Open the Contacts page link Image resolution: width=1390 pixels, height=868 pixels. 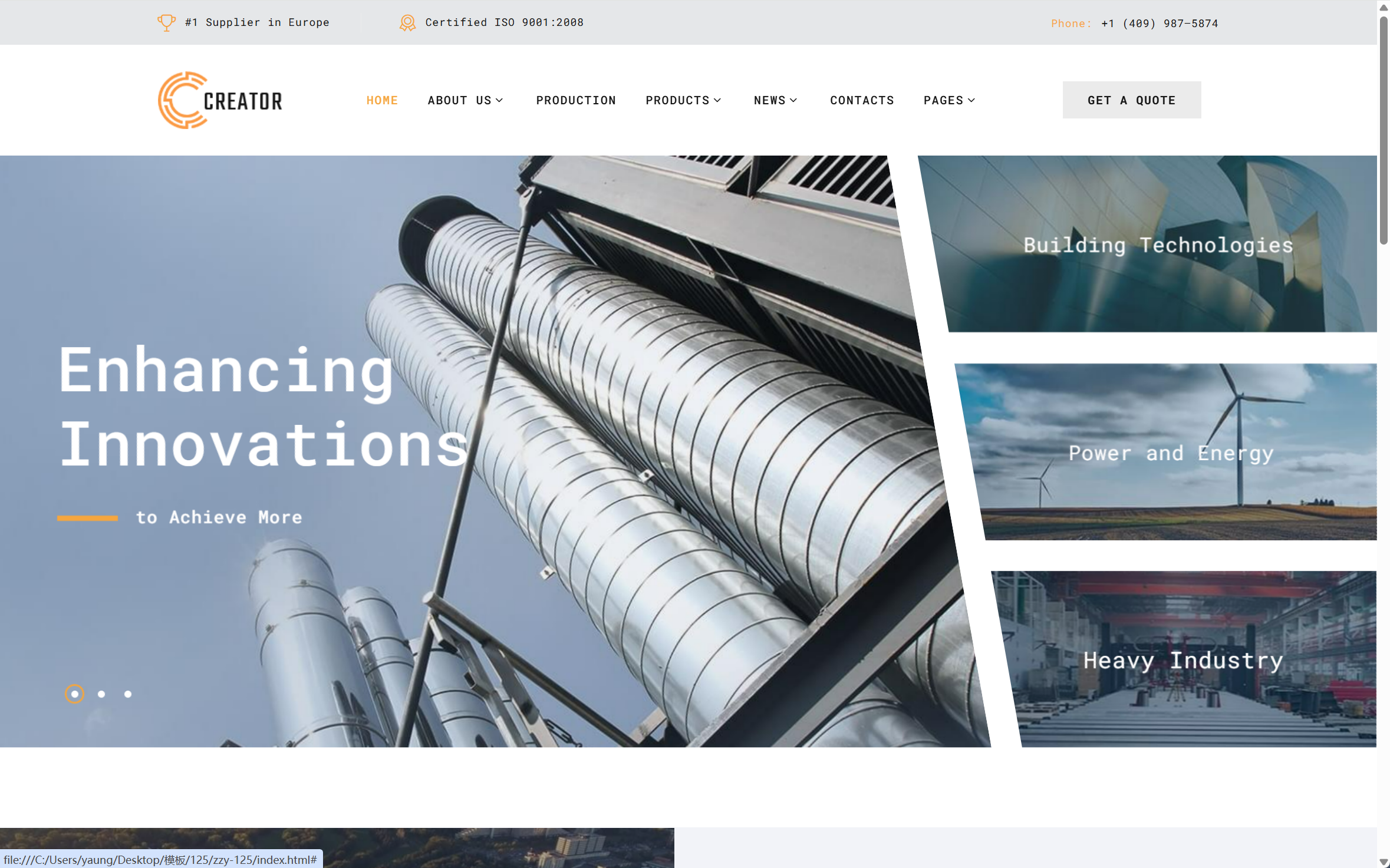[861, 100]
